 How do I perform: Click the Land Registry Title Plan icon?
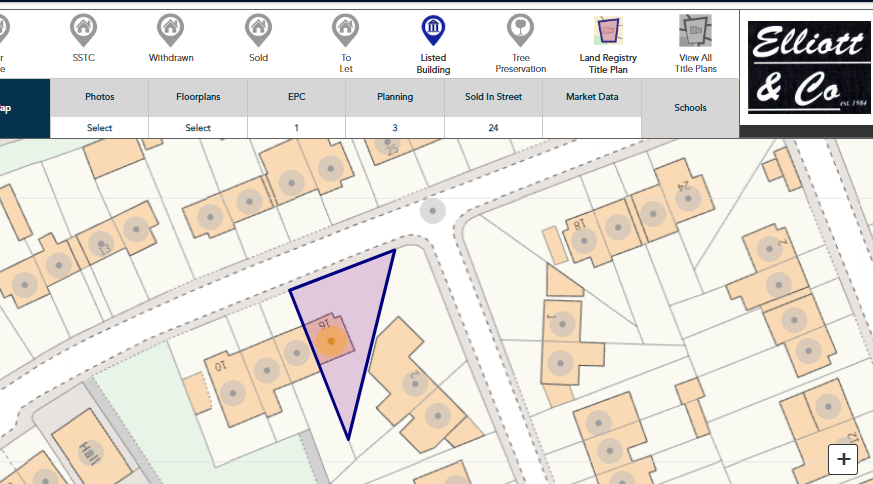coord(607,32)
